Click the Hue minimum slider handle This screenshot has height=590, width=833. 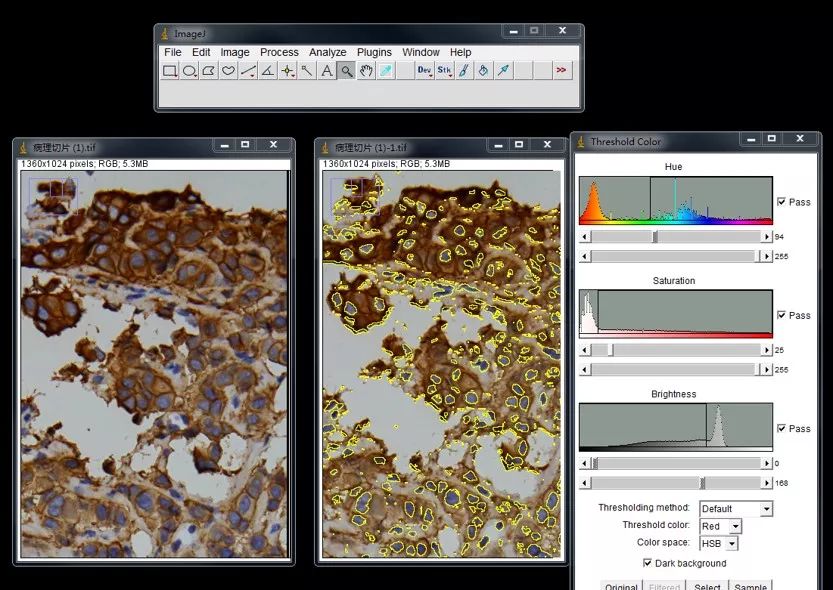(x=655, y=237)
